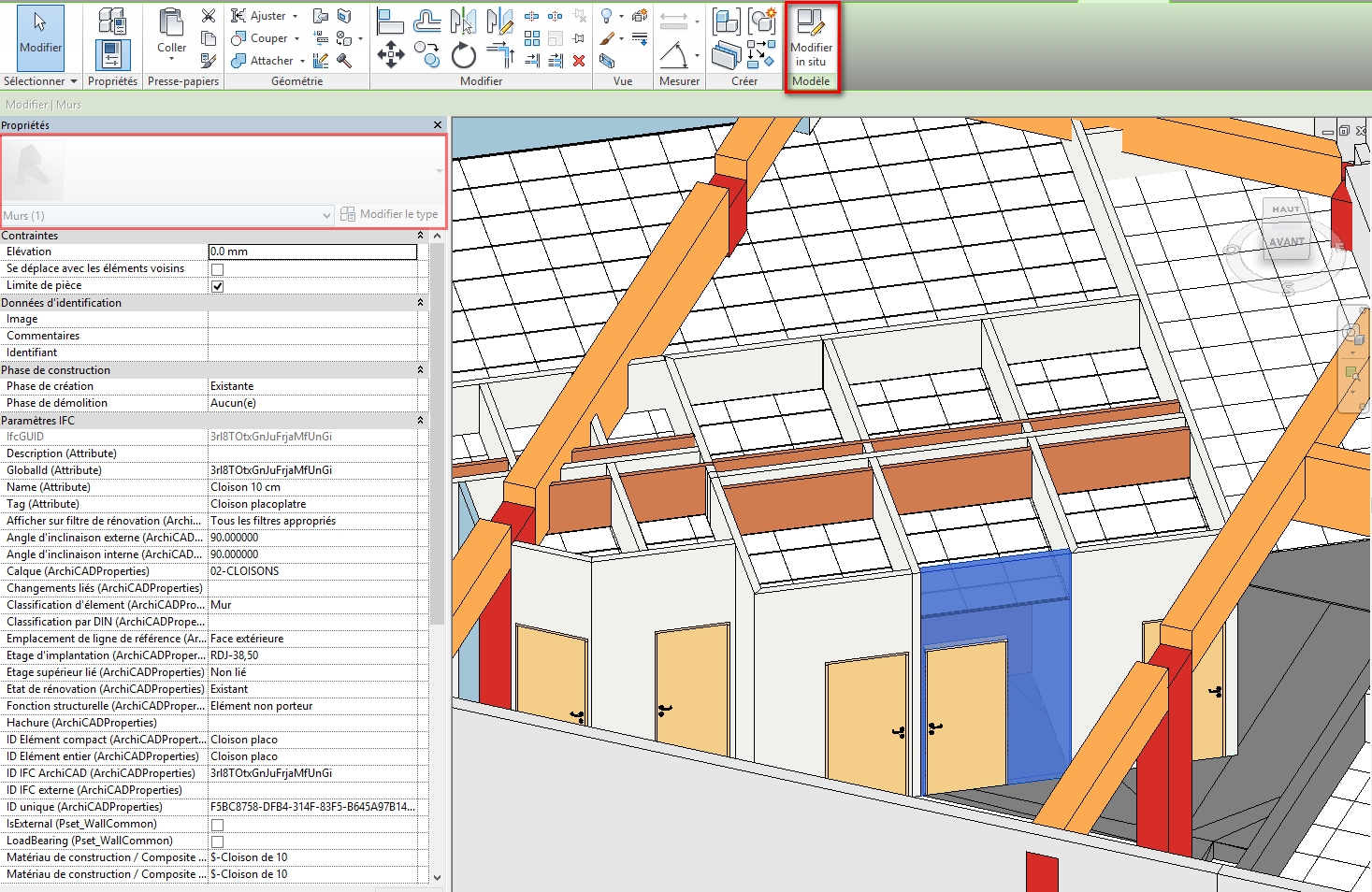Open the 'Modifier | Murs' contextual tab

click(x=43, y=105)
